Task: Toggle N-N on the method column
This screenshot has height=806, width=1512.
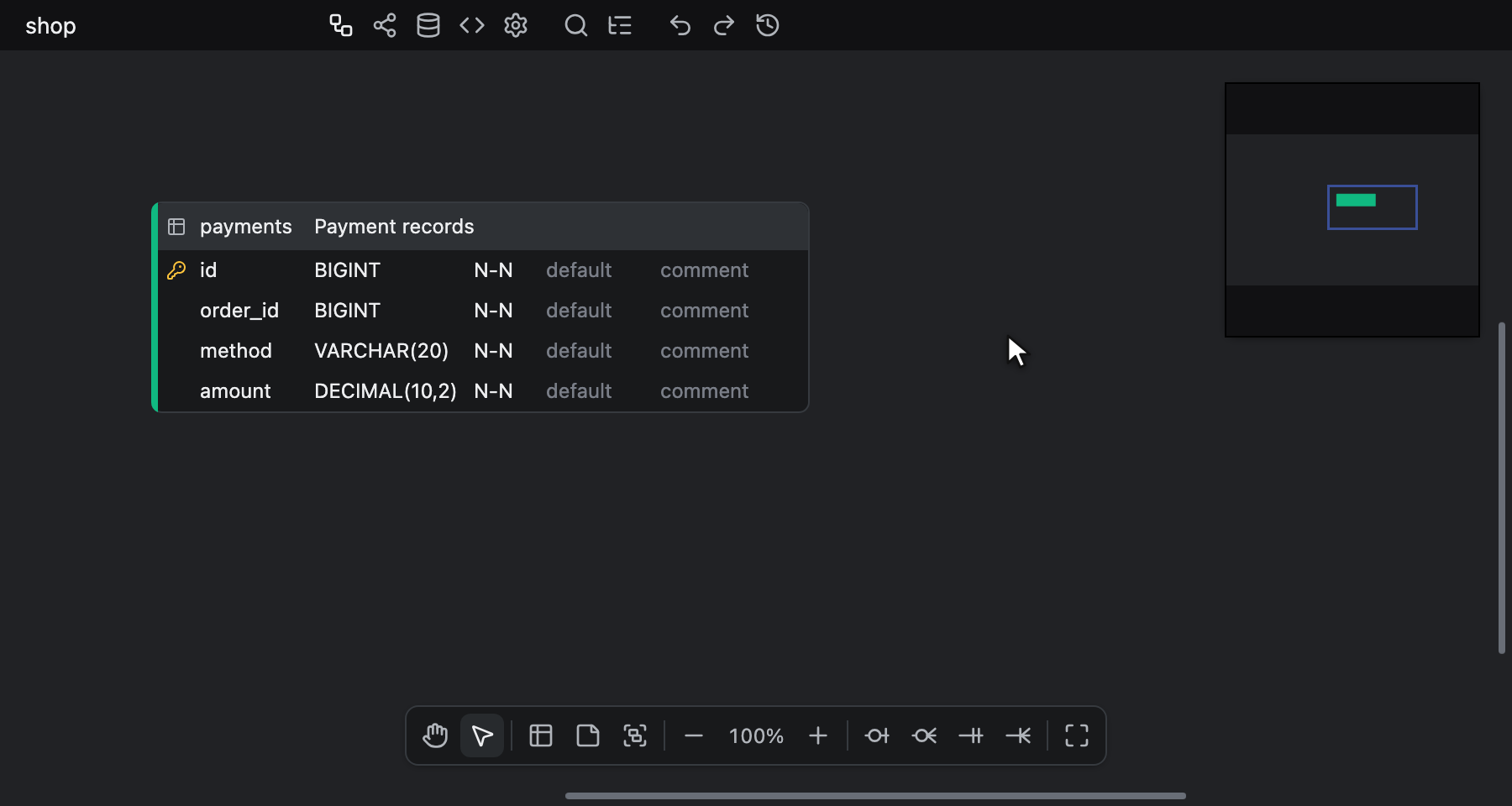Action: tap(493, 351)
